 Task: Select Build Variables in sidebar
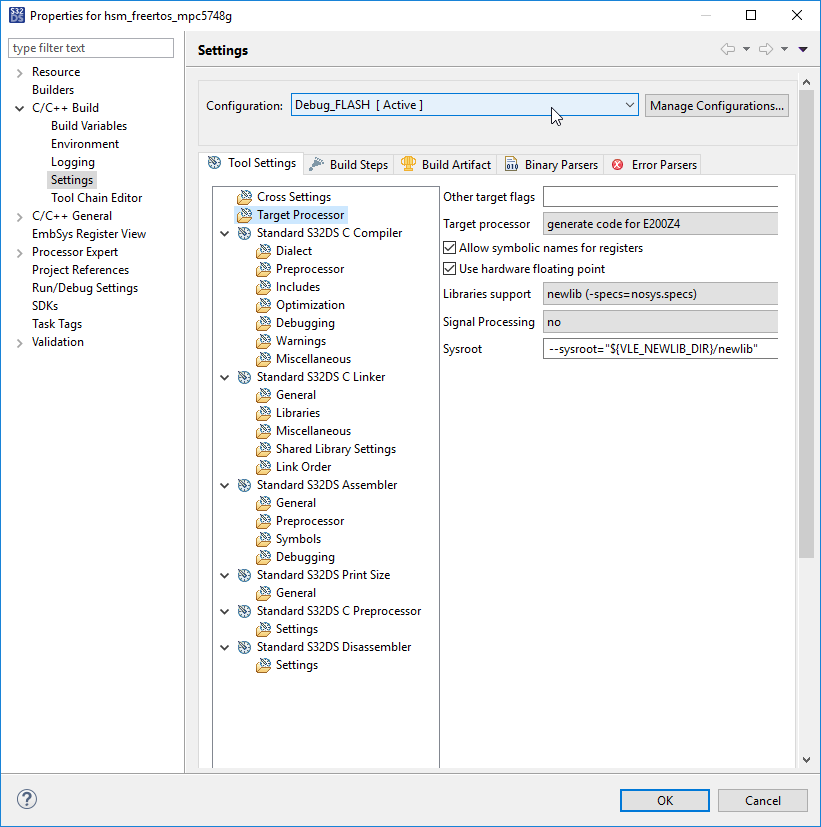(x=89, y=126)
